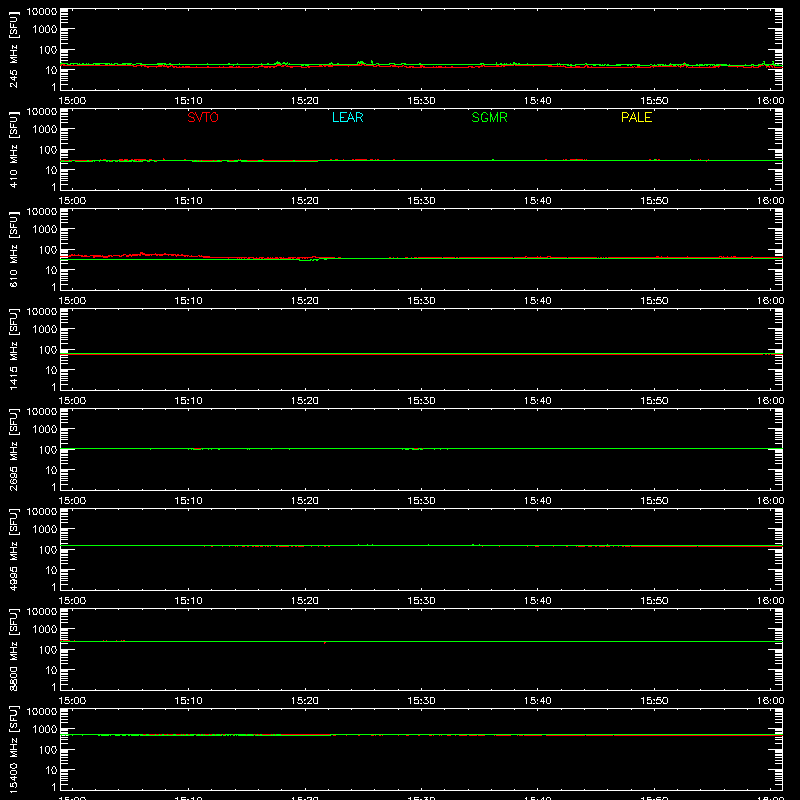800x800 pixels.
Task: Click 16:00 tick under 8800 MHz panel
Action: [770, 701]
